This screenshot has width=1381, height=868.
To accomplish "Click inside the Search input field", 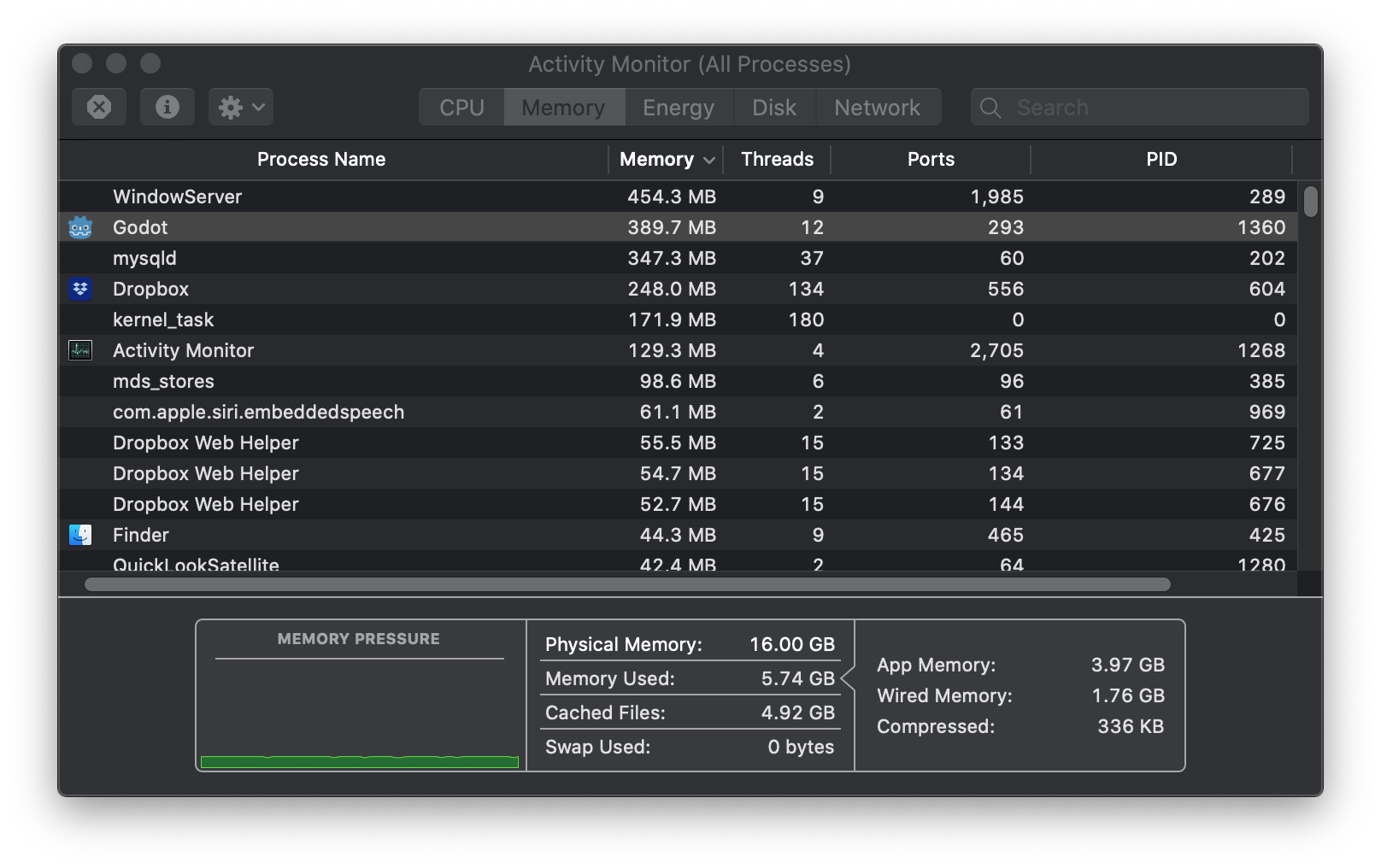I will pyautogui.click(x=1111, y=108).
